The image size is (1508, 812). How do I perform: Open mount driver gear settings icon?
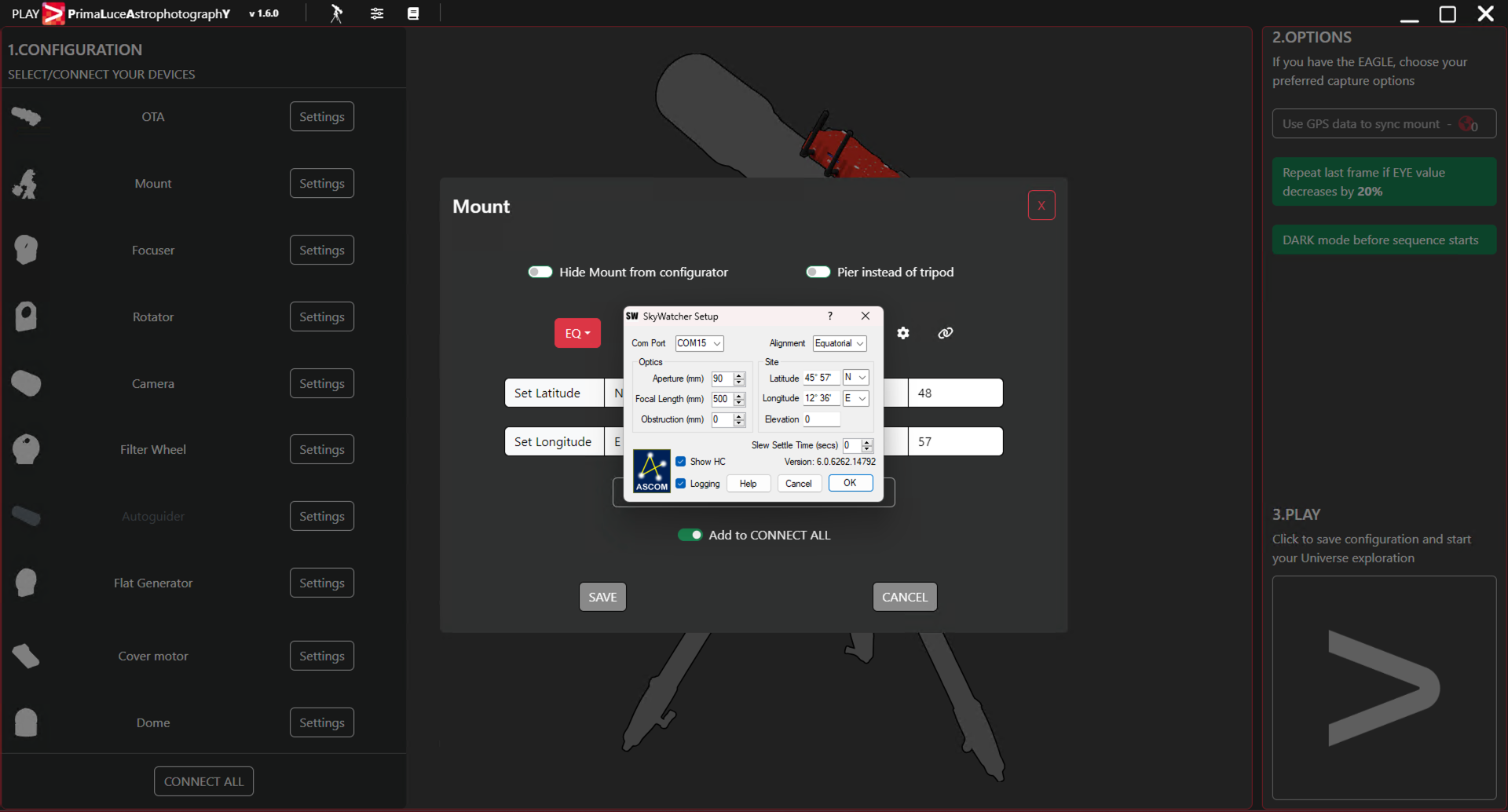coord(903,333)
